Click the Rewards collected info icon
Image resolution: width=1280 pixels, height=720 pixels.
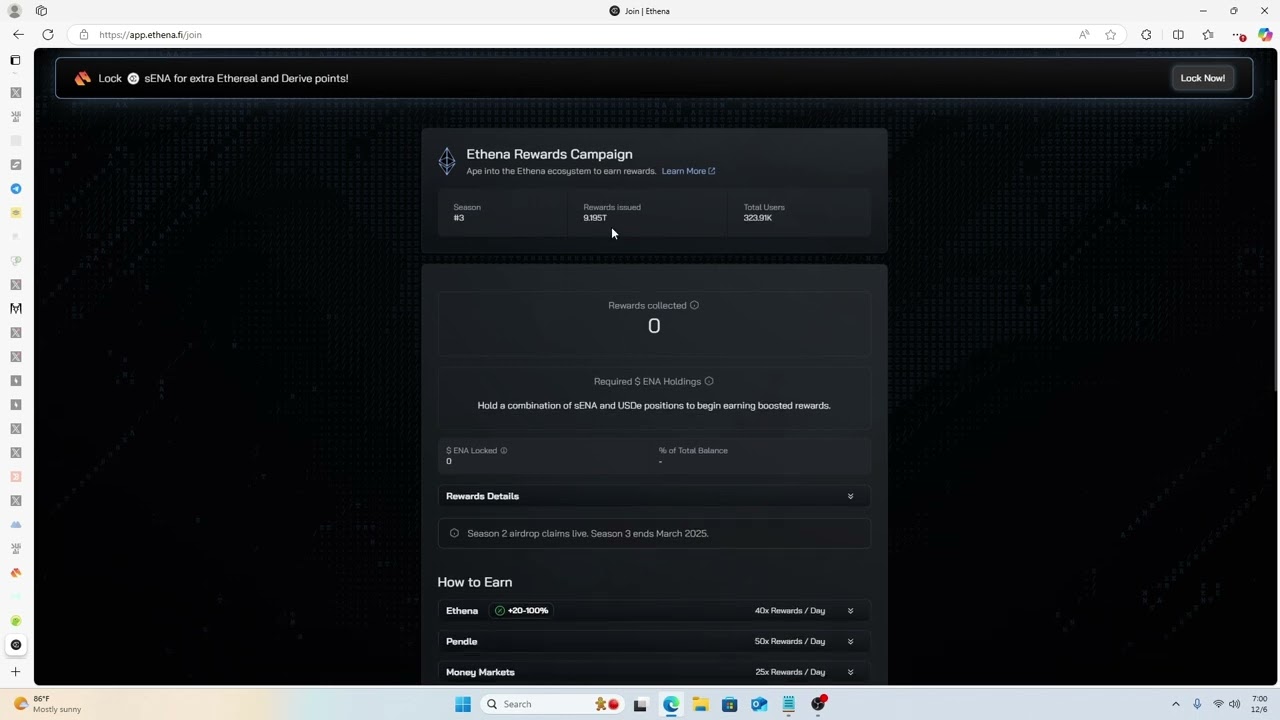[x=694, y=305]
